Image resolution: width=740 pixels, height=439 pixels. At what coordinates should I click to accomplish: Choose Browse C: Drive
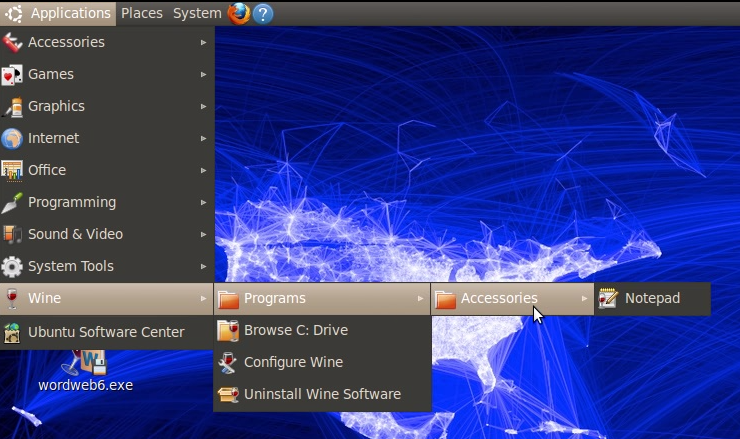pos(322,330)
